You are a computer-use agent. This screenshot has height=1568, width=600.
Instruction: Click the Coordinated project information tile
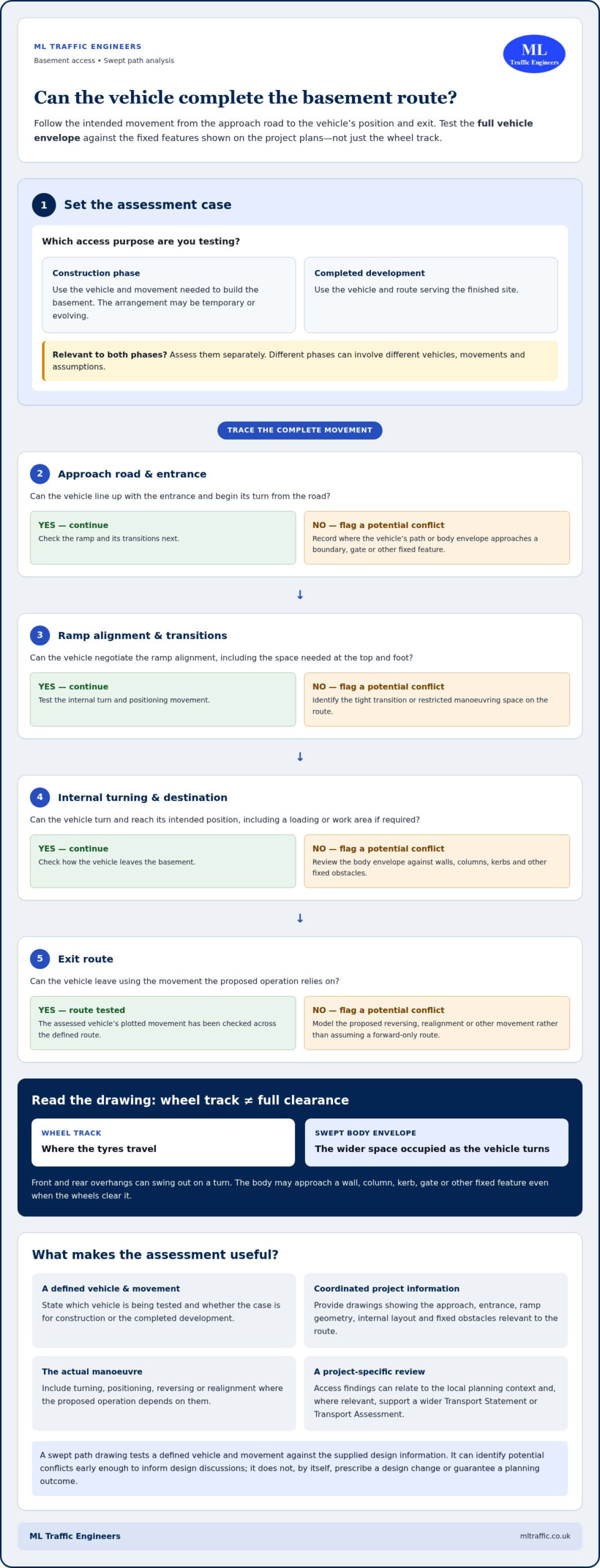[x=436, y=1310]
